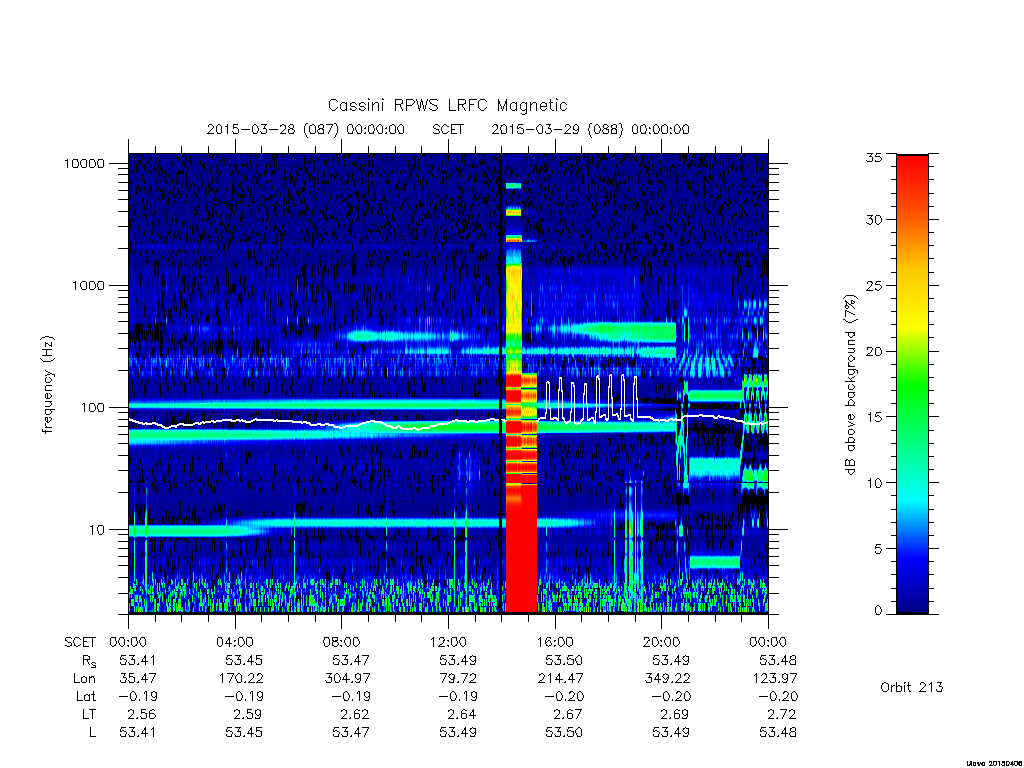Image resolution: width=1024 pixels, height=768 pixels.
Task: Click the rainbow color bar scale
Action: point(912,384)
